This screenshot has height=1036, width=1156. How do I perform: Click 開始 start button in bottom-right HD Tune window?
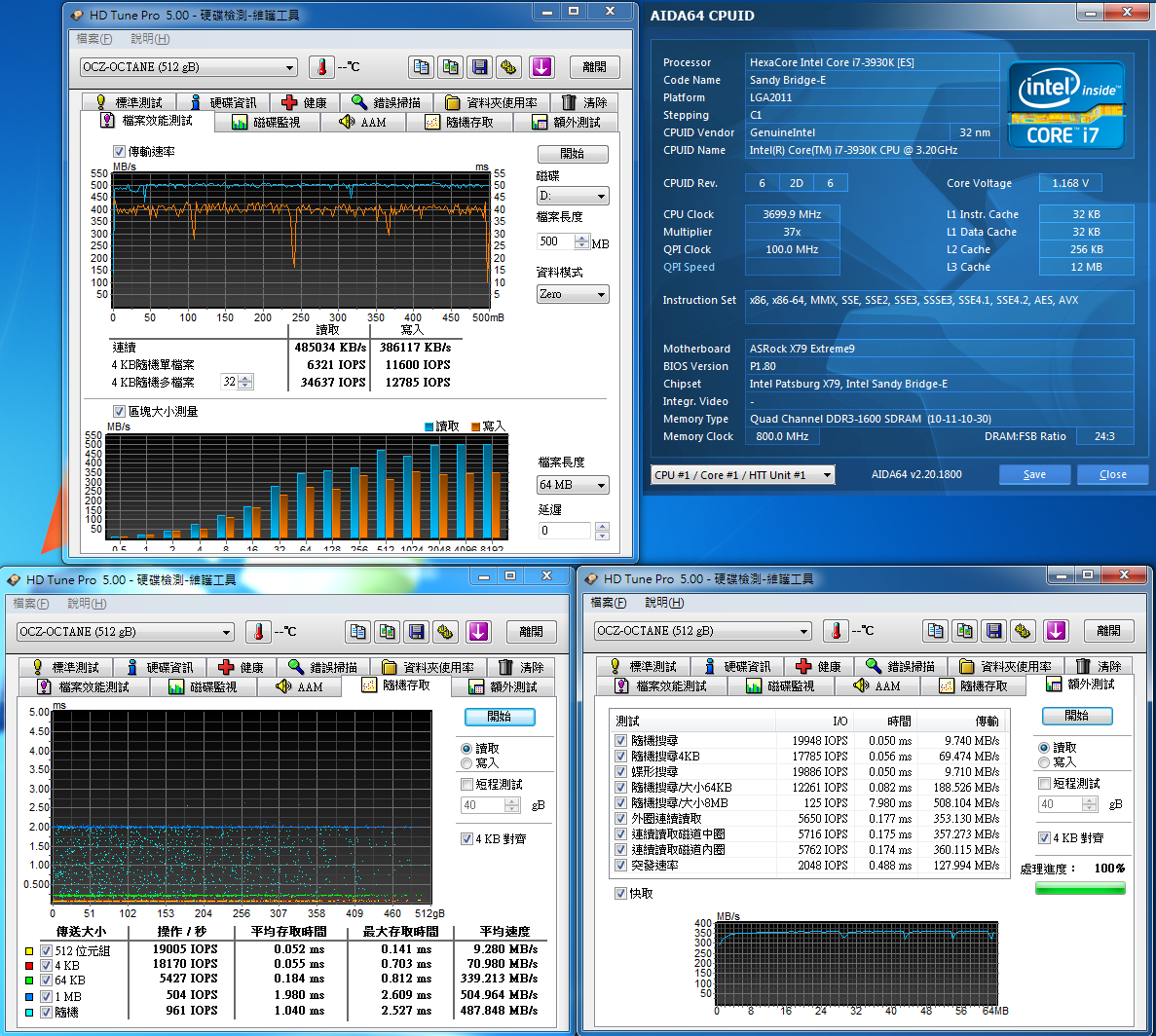coord(1077,716)
